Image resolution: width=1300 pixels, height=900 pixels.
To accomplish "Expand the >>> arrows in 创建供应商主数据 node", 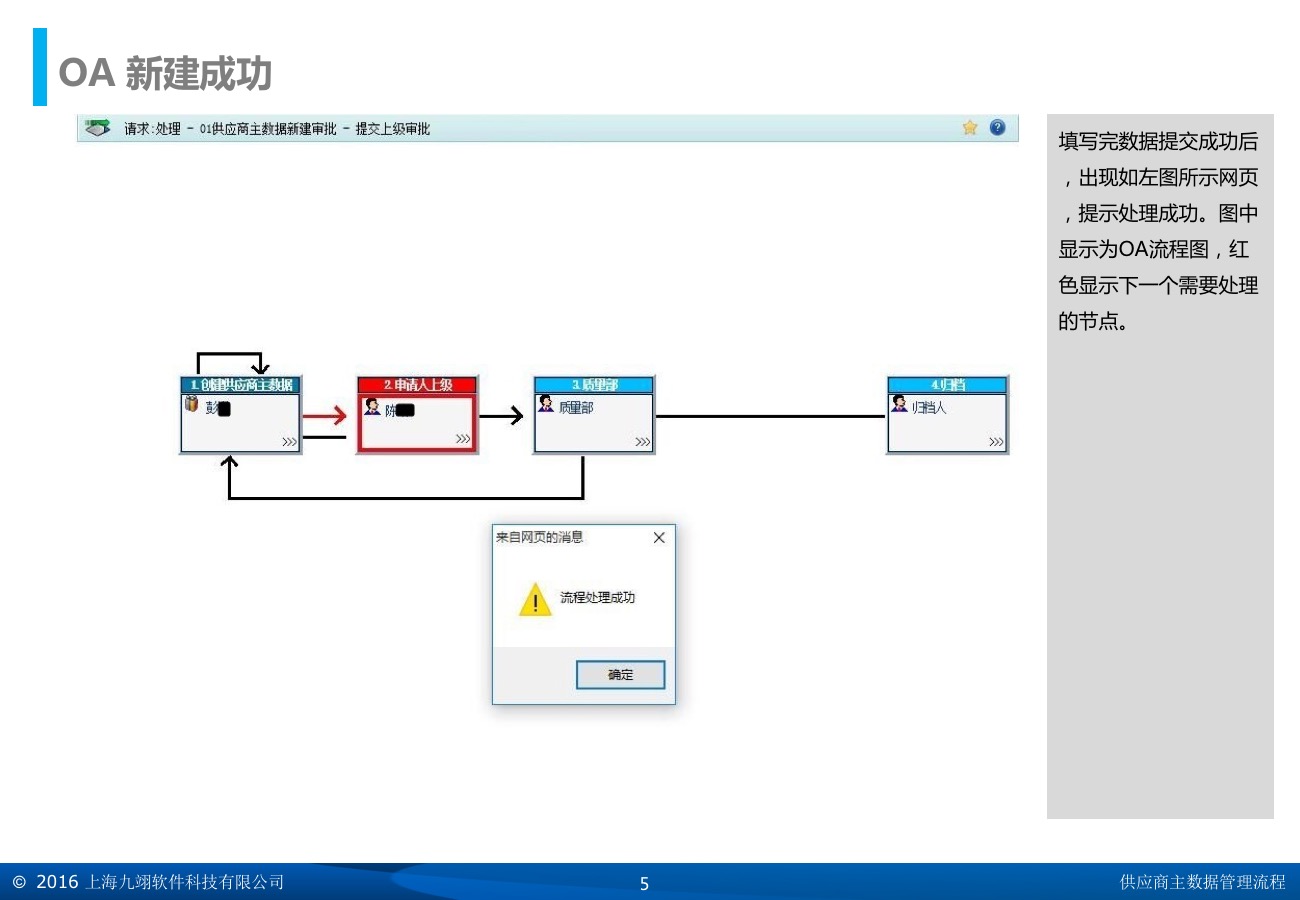I will [x=289, y=442].
